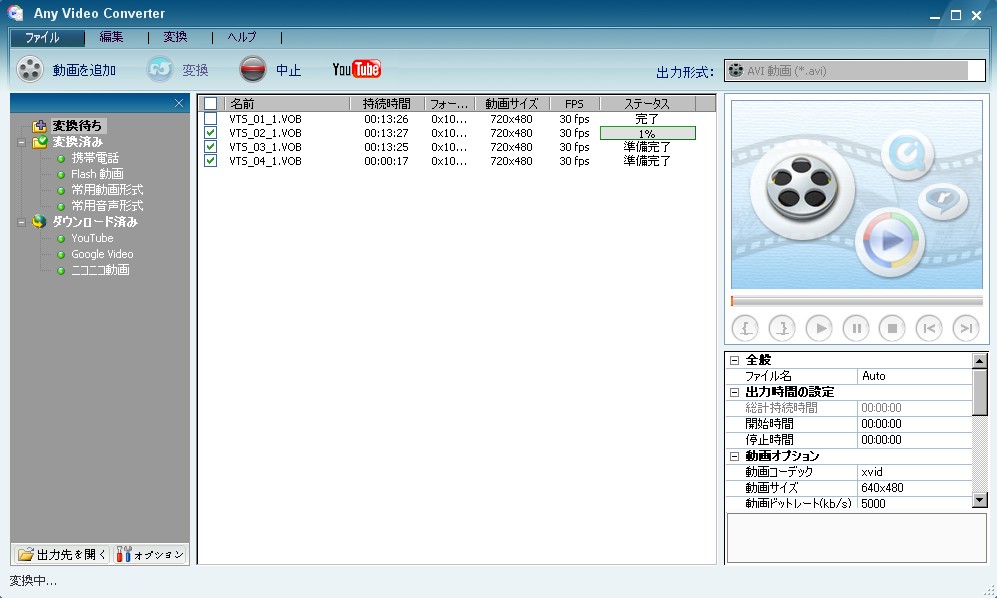The image size is (997, 598).
Task: Play the preview video
Action: click(x=819, y=328)
